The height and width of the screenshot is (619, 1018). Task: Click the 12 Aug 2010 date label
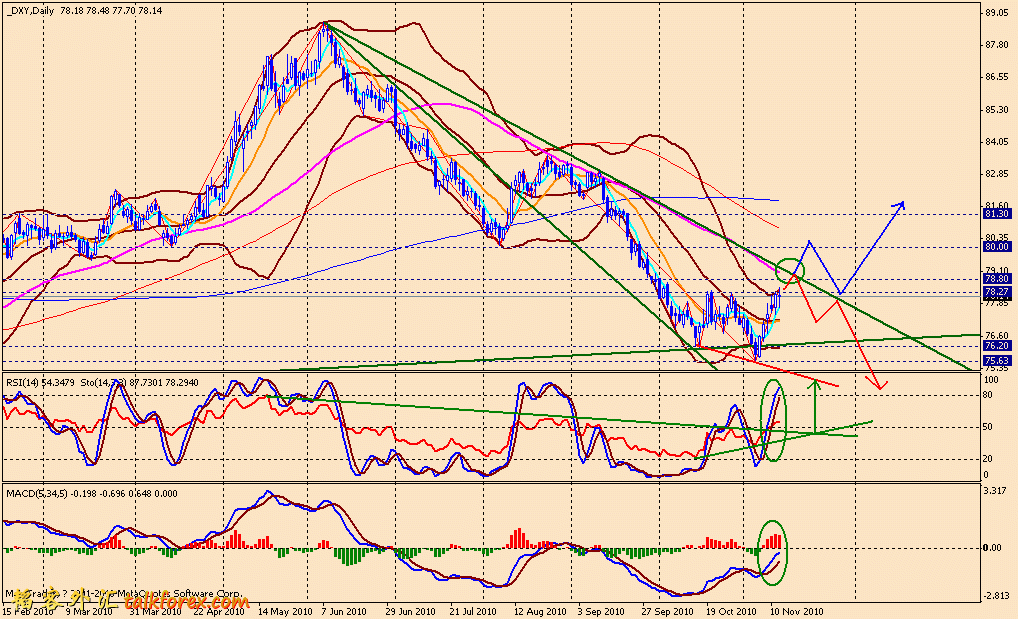coord(540,612)
